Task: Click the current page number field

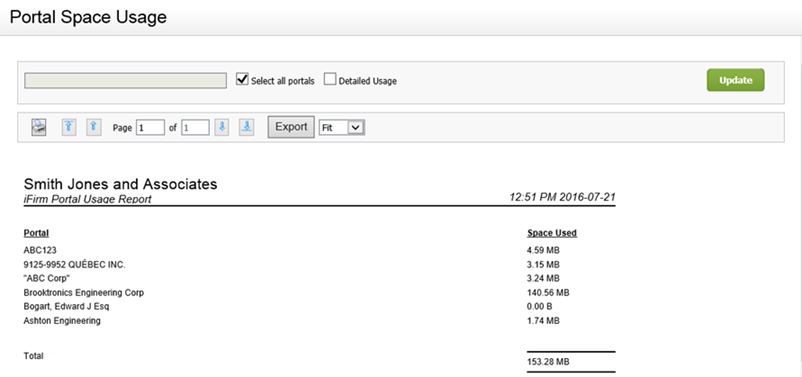Action: [150, 128]
